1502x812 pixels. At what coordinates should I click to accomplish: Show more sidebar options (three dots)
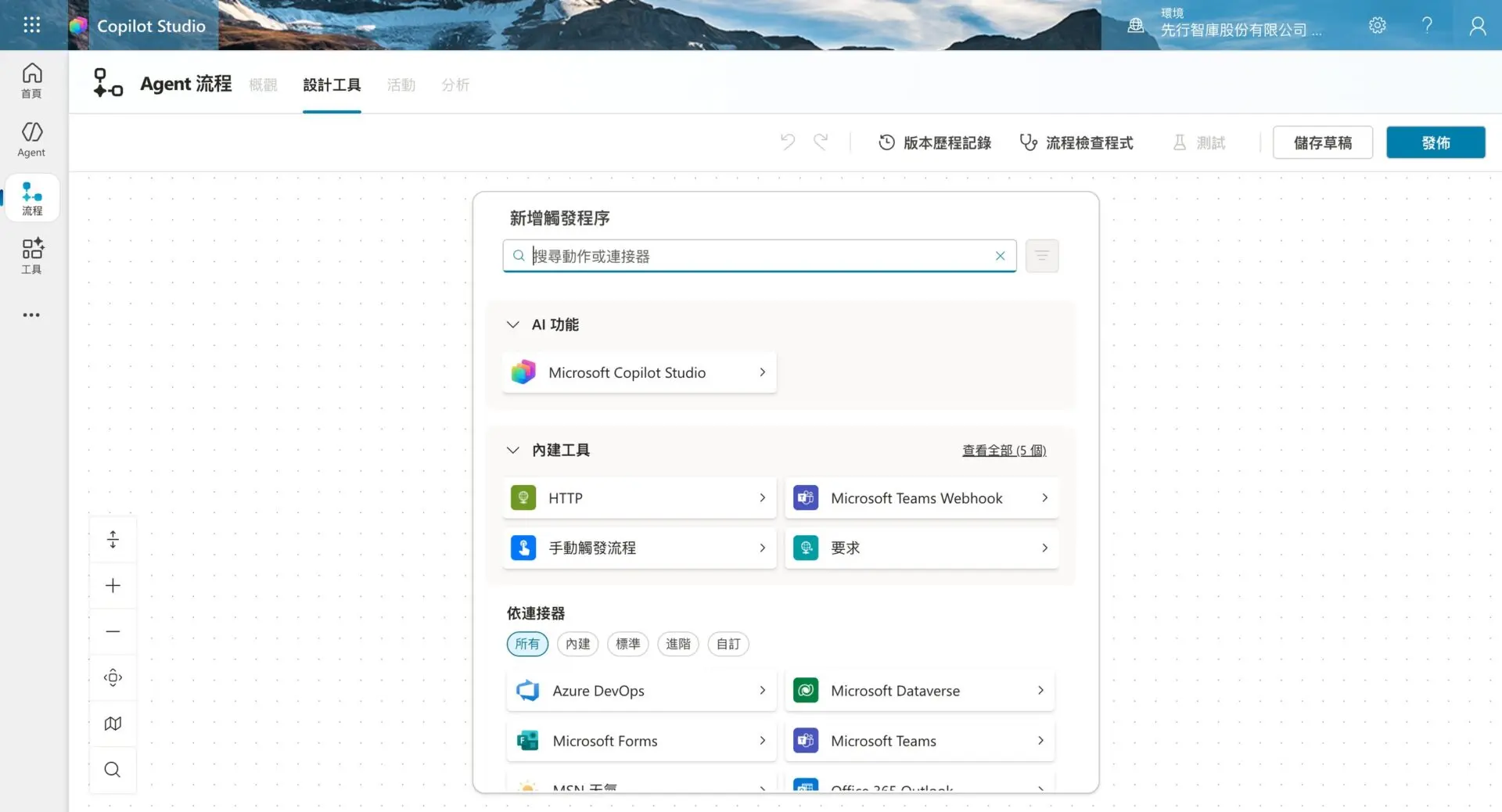click(31, 315)
